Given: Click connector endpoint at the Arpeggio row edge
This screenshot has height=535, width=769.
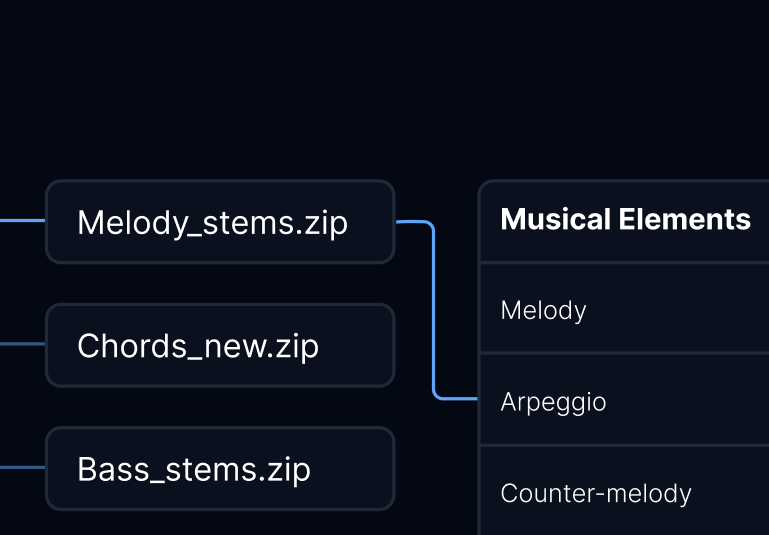Looking at the screenshot, I should [x=474, y=399].
